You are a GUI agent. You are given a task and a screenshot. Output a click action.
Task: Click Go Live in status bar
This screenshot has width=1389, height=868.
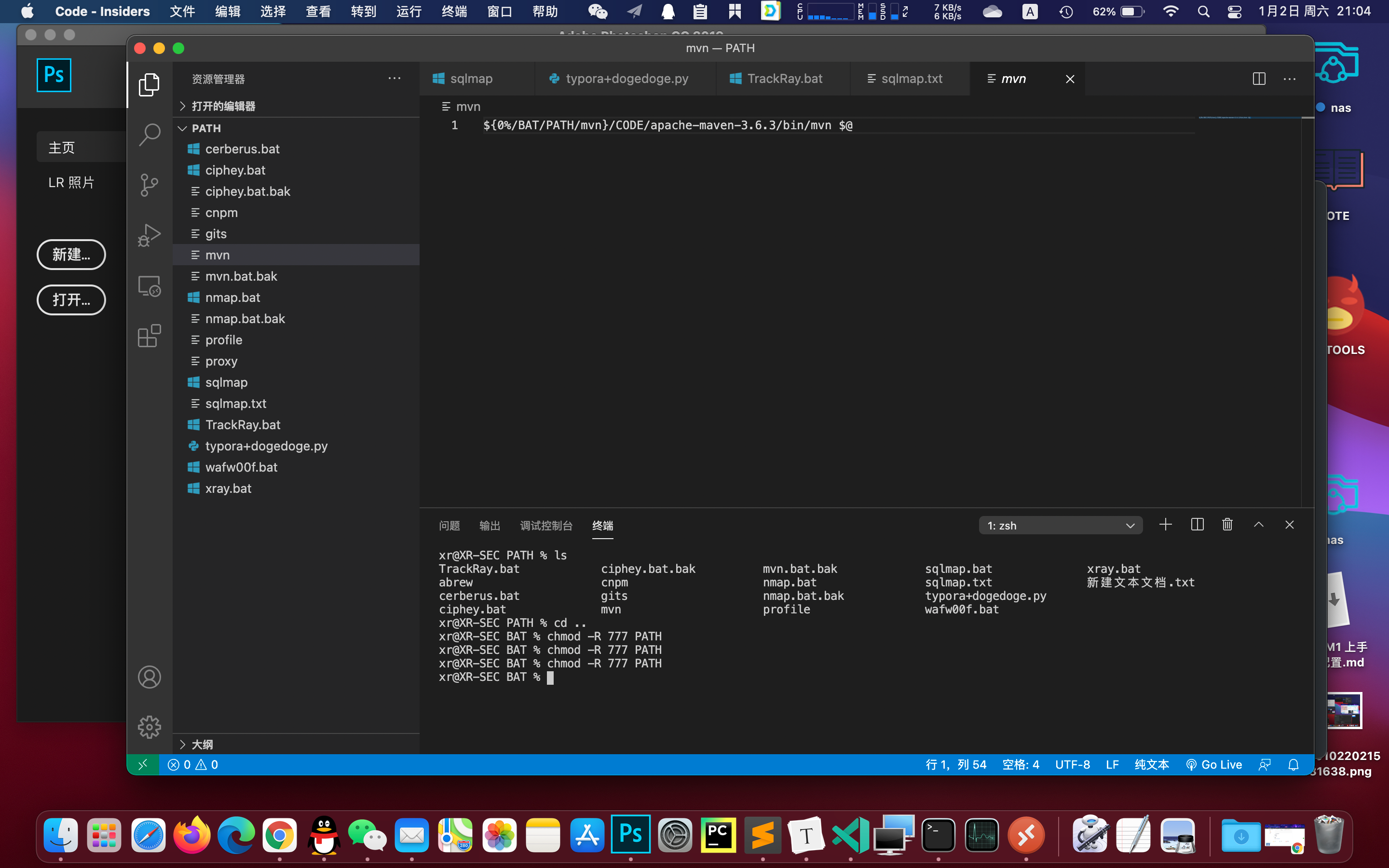(1214, 765)
